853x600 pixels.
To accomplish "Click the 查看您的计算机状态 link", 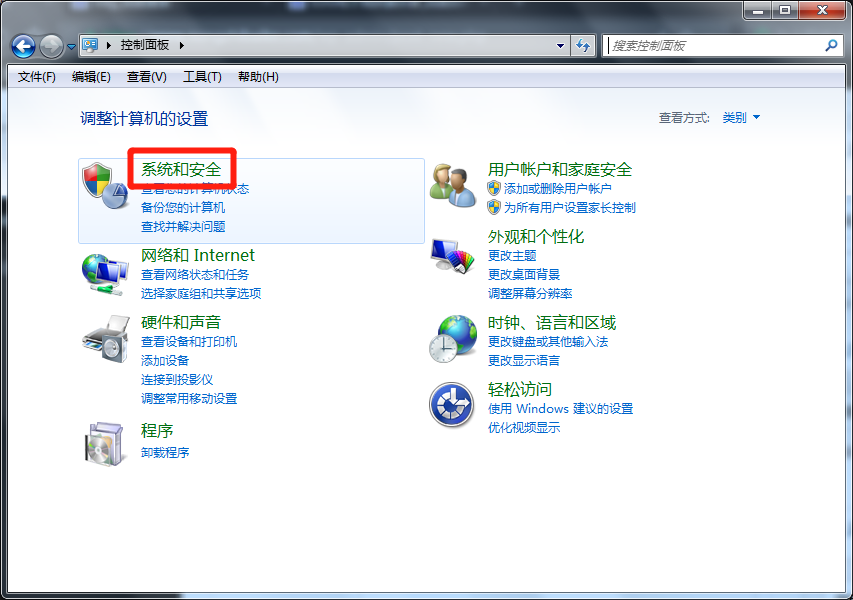I will point(195,189).
